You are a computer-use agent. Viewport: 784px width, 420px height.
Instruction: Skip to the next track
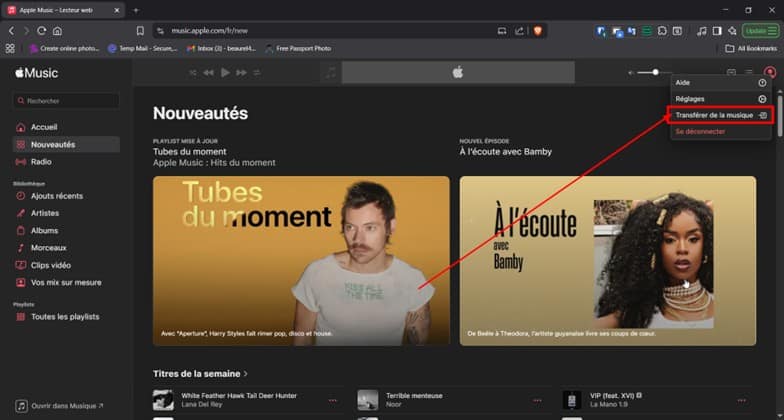(242, 73)
